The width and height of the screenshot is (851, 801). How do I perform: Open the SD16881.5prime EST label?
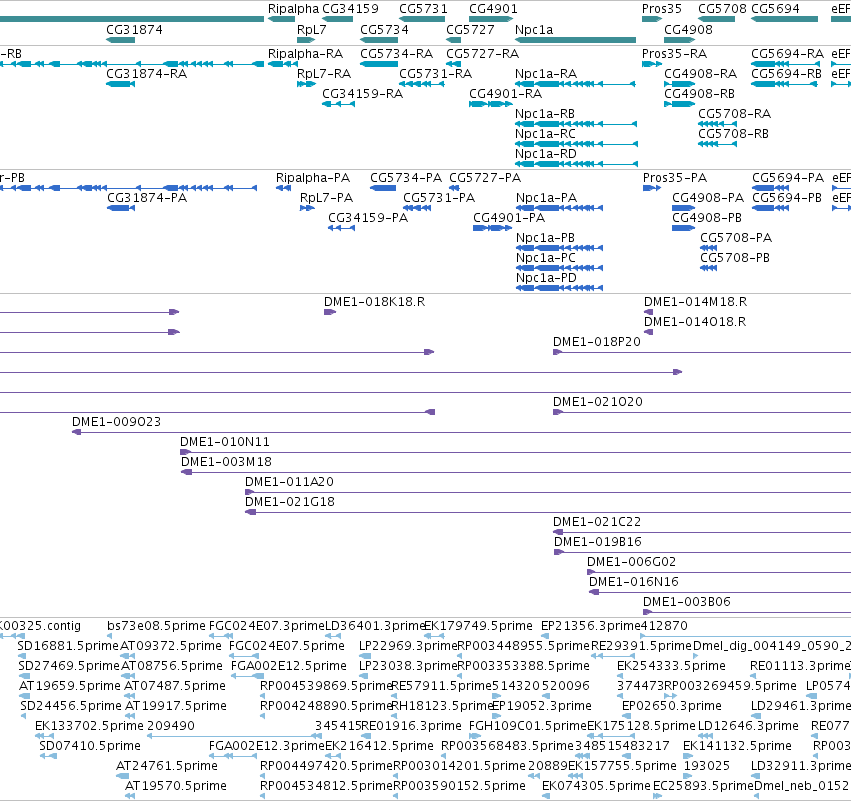point(68,646)
